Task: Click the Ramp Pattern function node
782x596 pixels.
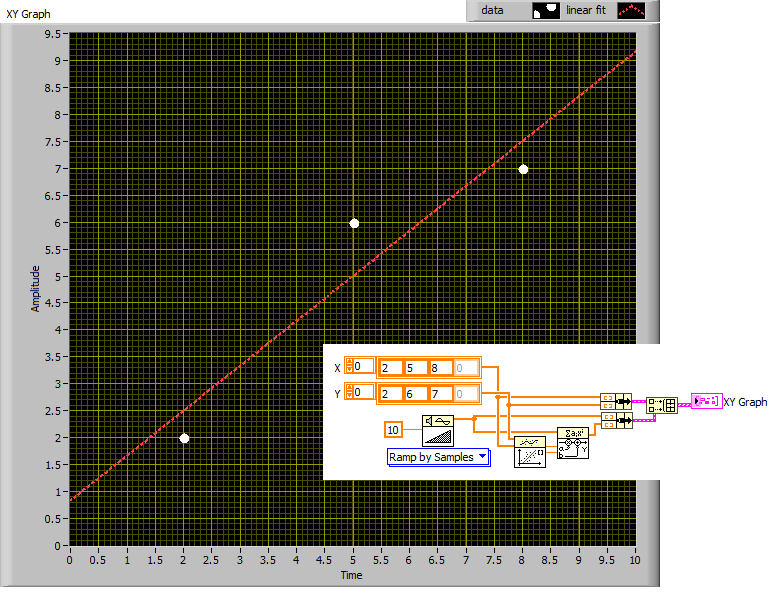Action: click(x=437, y=429)
